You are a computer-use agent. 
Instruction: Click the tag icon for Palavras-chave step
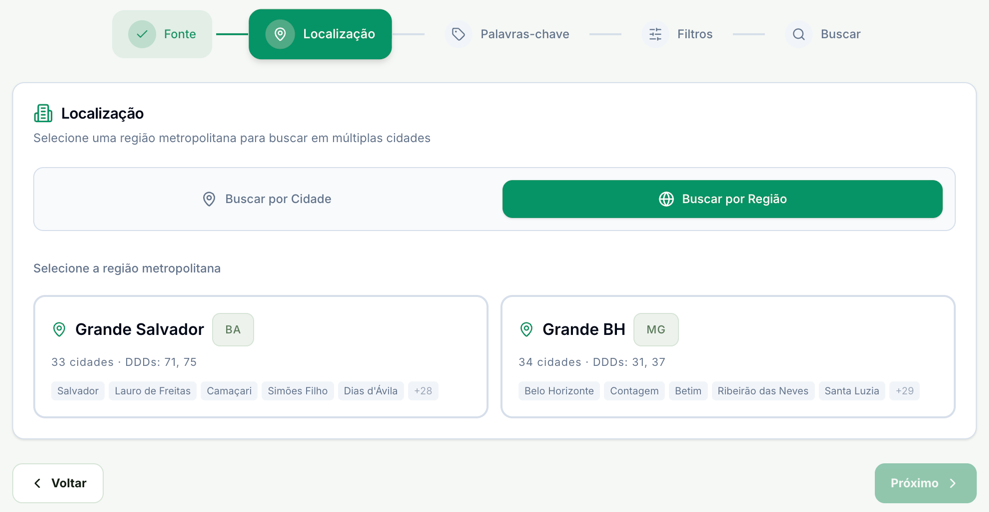[x=459, y=34]
